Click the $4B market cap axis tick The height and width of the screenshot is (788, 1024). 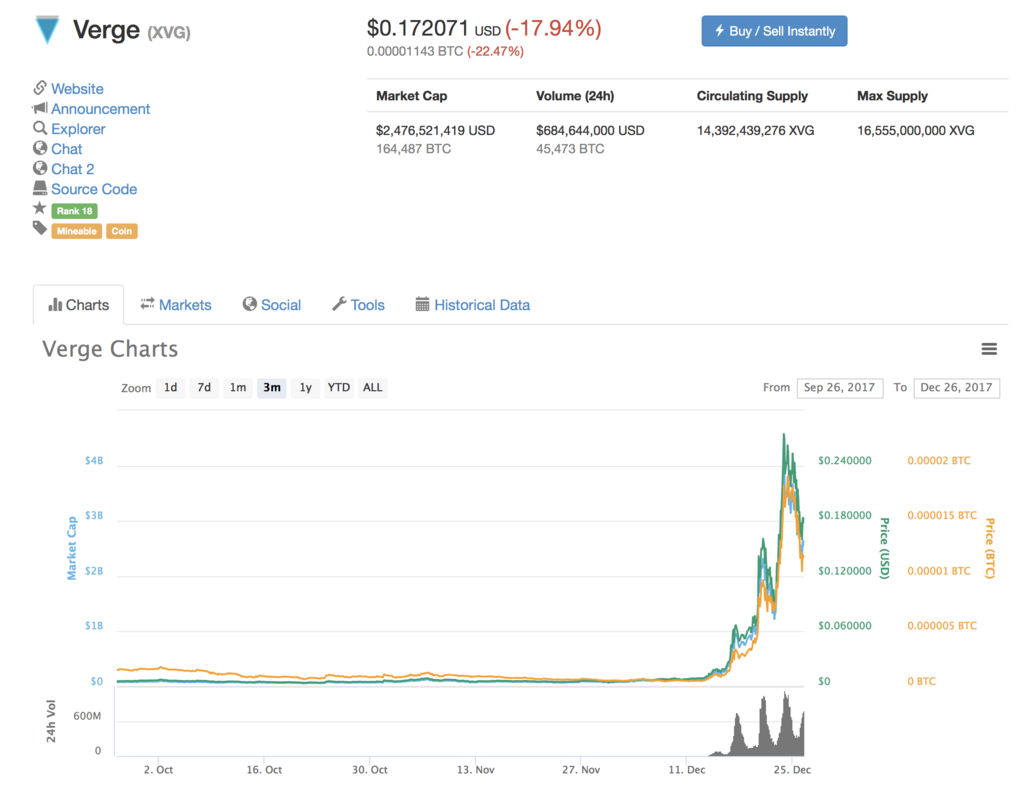(94, 461)
